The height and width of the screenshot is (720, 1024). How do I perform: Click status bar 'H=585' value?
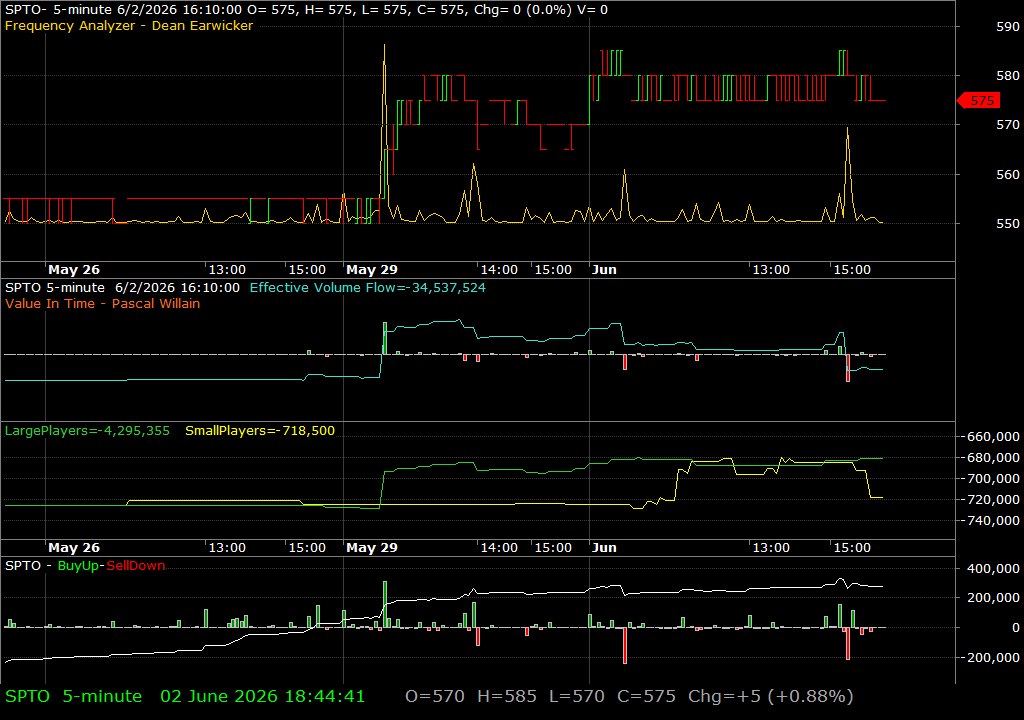point(507,696)
